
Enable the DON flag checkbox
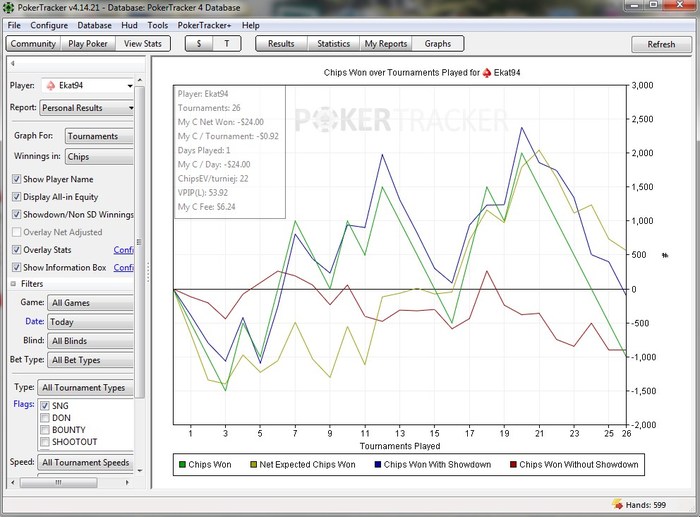(45, 418)
